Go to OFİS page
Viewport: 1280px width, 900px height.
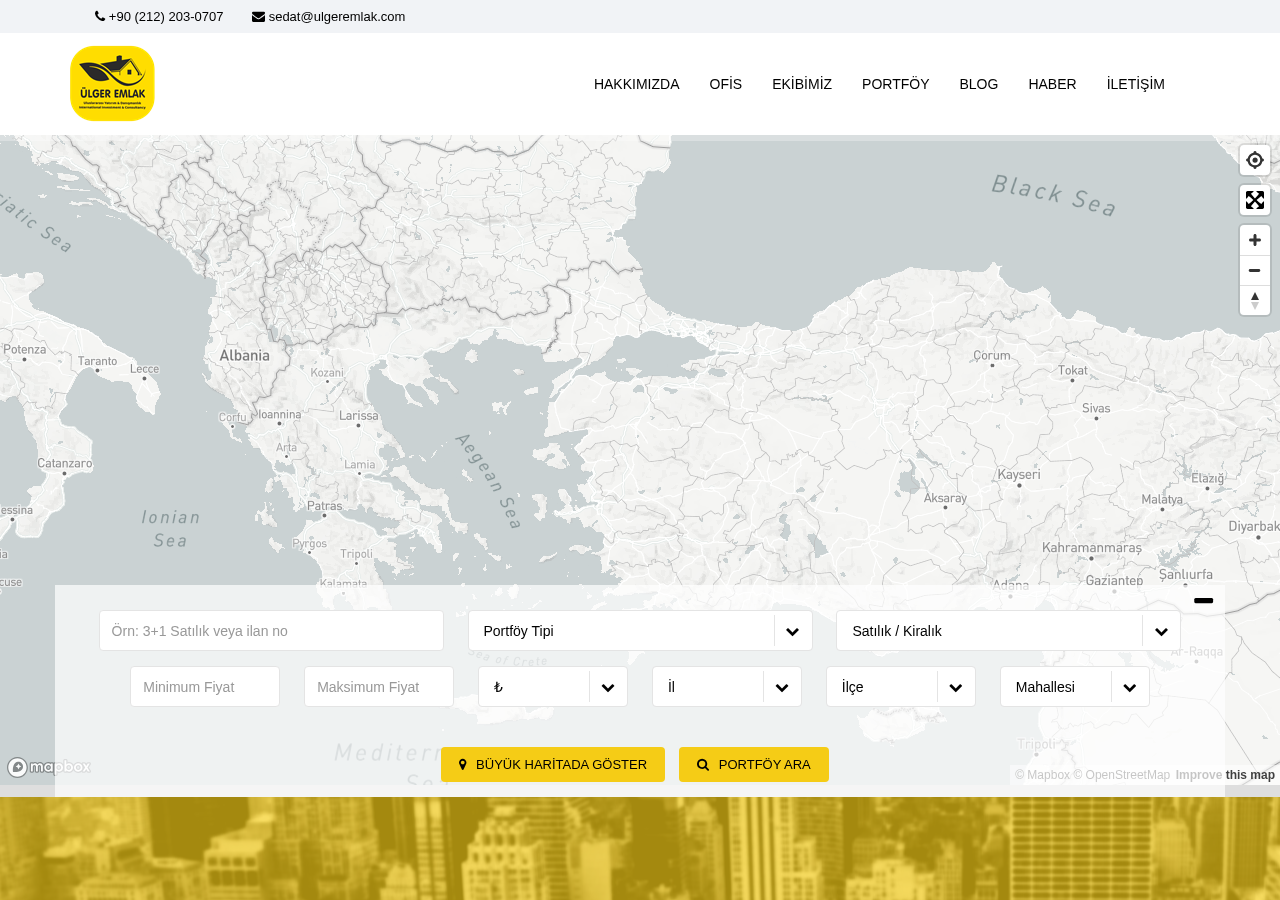coord(726,84)
